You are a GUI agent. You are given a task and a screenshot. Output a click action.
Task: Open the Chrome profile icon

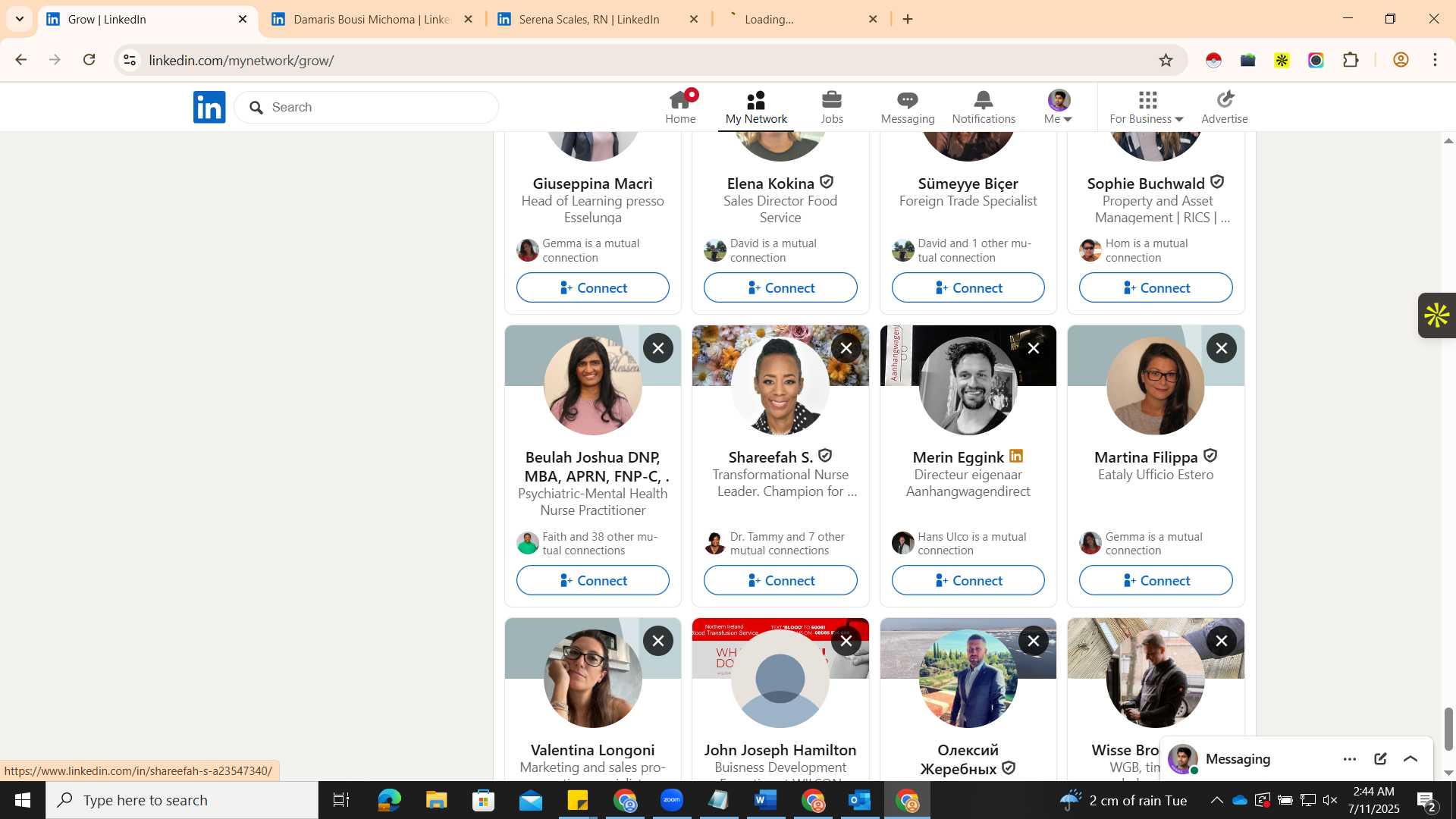pyautogui.click(x=1401, y=60)
